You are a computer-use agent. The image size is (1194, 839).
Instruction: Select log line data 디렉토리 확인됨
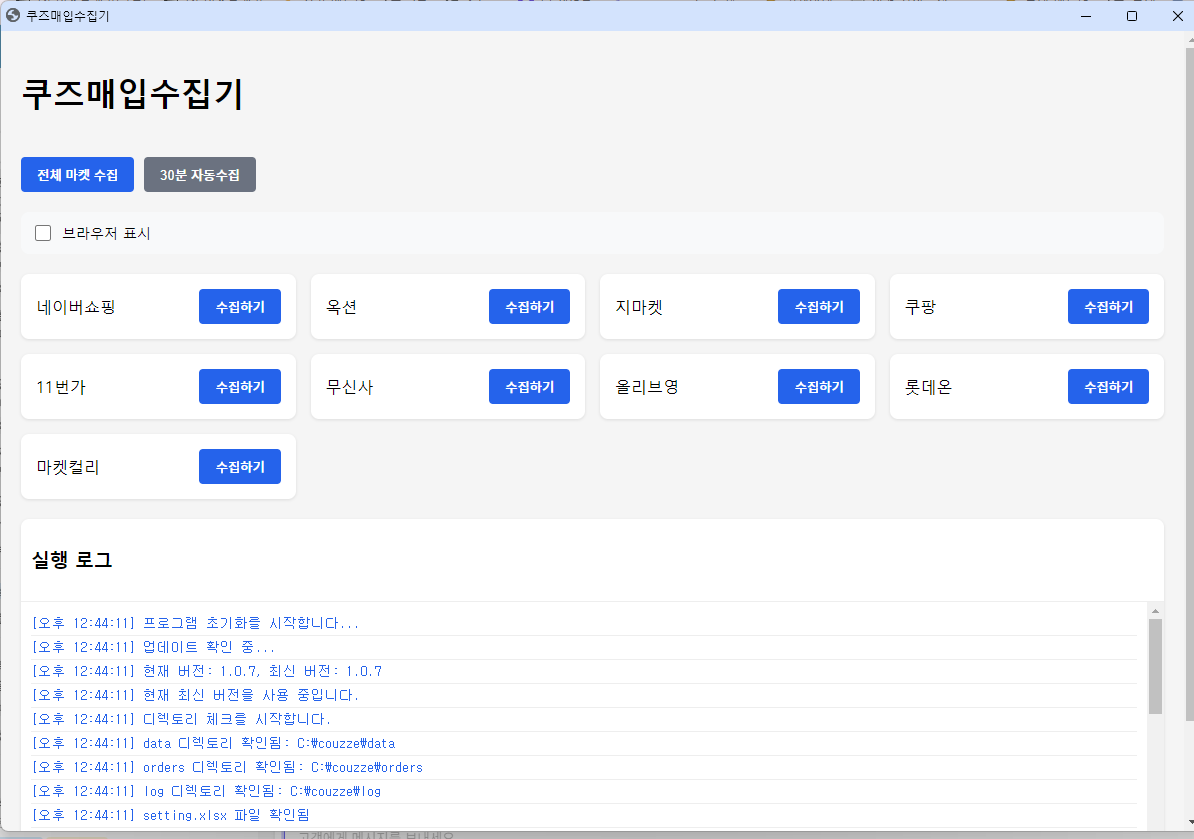coord(584,744)
